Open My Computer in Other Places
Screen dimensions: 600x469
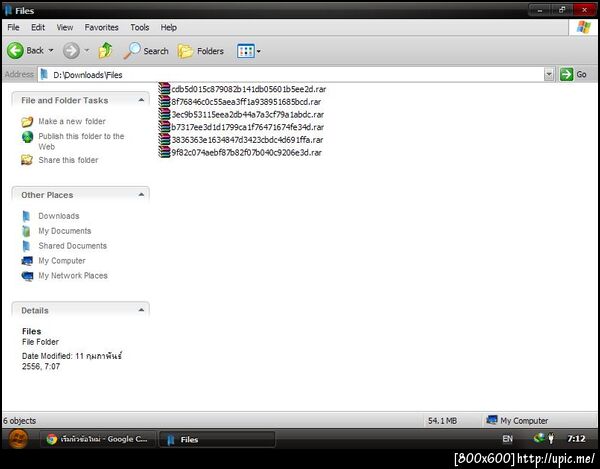pos(62,261)
